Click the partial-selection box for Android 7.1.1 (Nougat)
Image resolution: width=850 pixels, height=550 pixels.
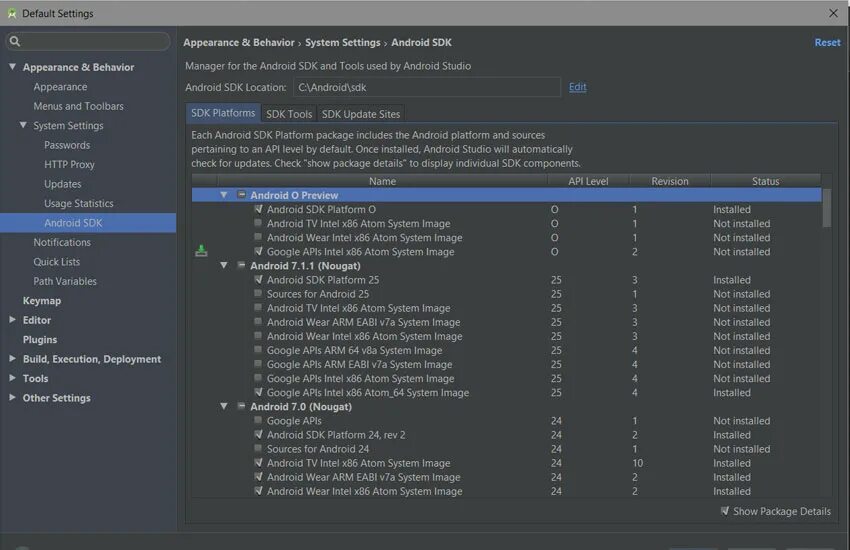242,265
